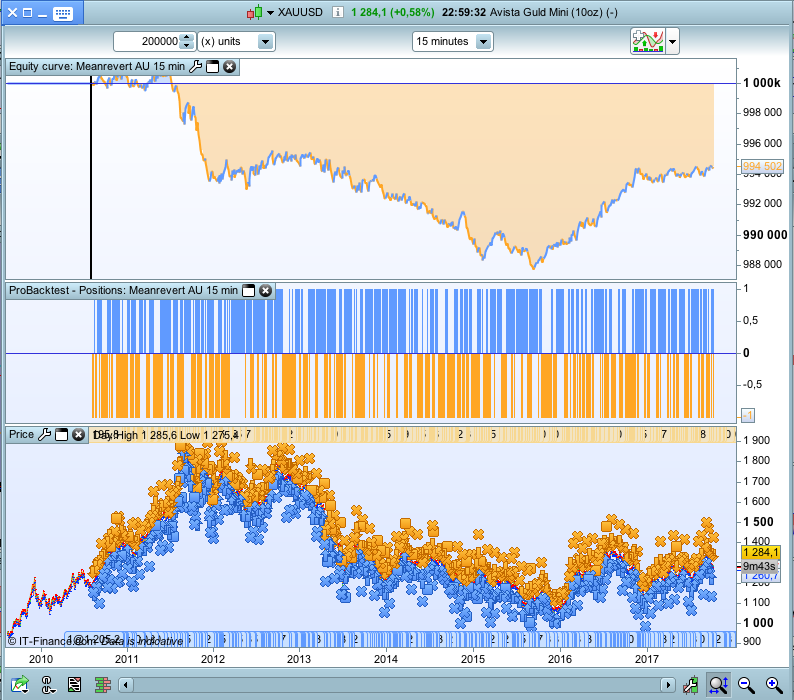Toggle the horizontal zoom magnifier tool

click(x=718, y=685)
